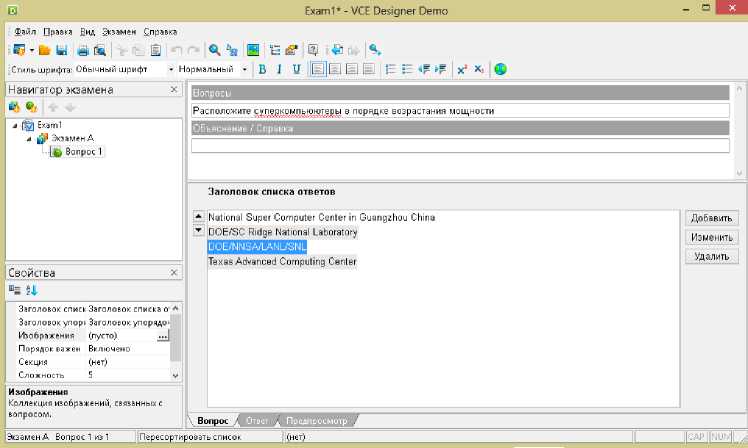Click the Add question icon in navigator
Image resolution: width=748 pixels, height=448 pixels.
31,107
